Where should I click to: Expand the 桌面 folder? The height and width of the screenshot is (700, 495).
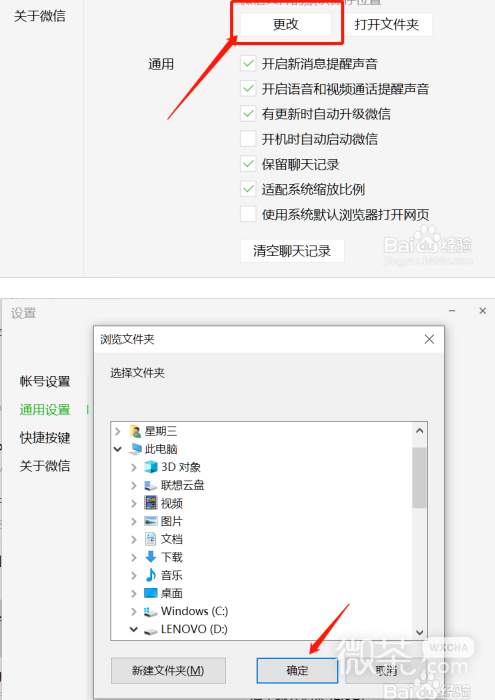(134, 593)
